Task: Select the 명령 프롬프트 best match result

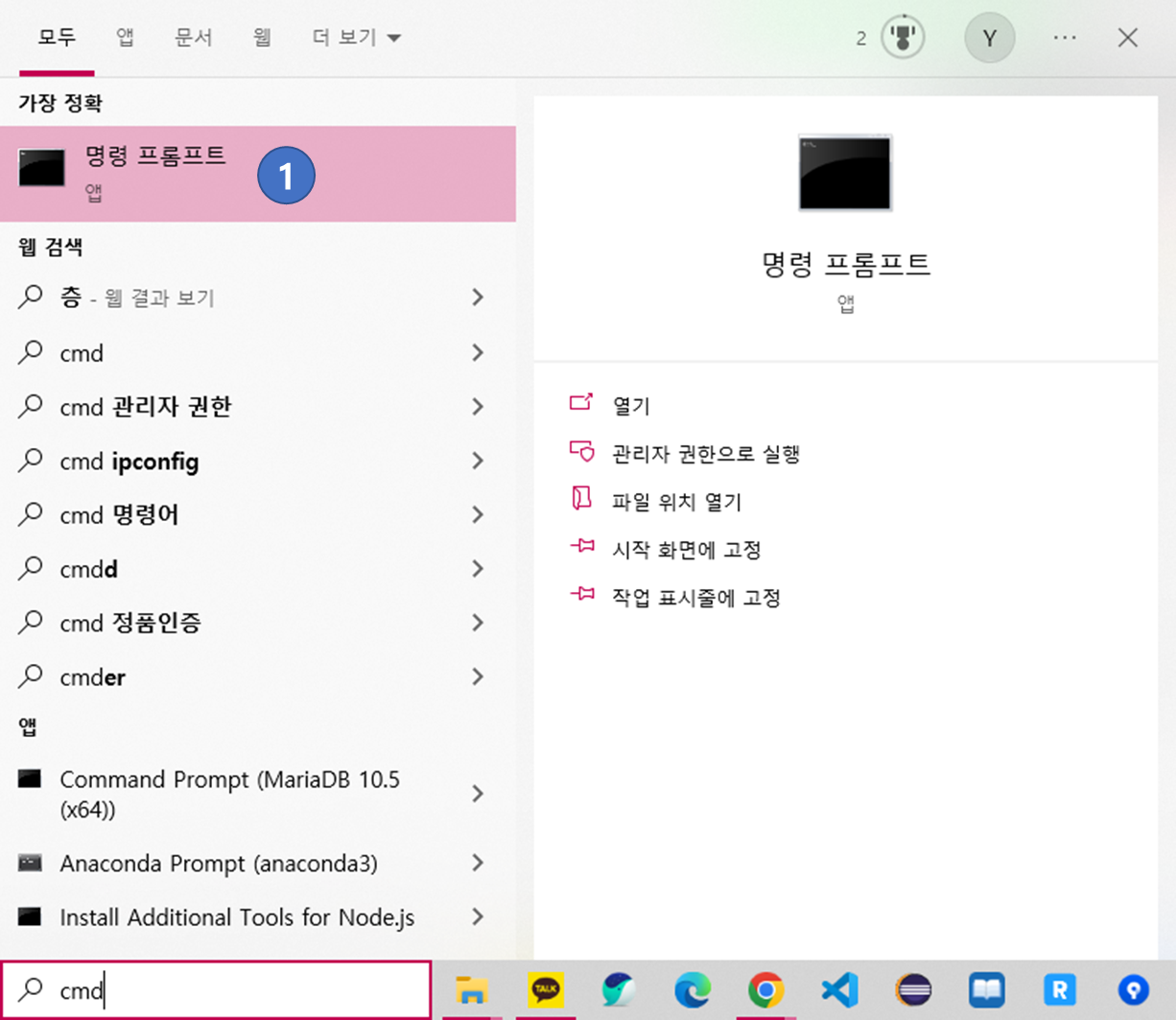Action: tap(258, 174)
